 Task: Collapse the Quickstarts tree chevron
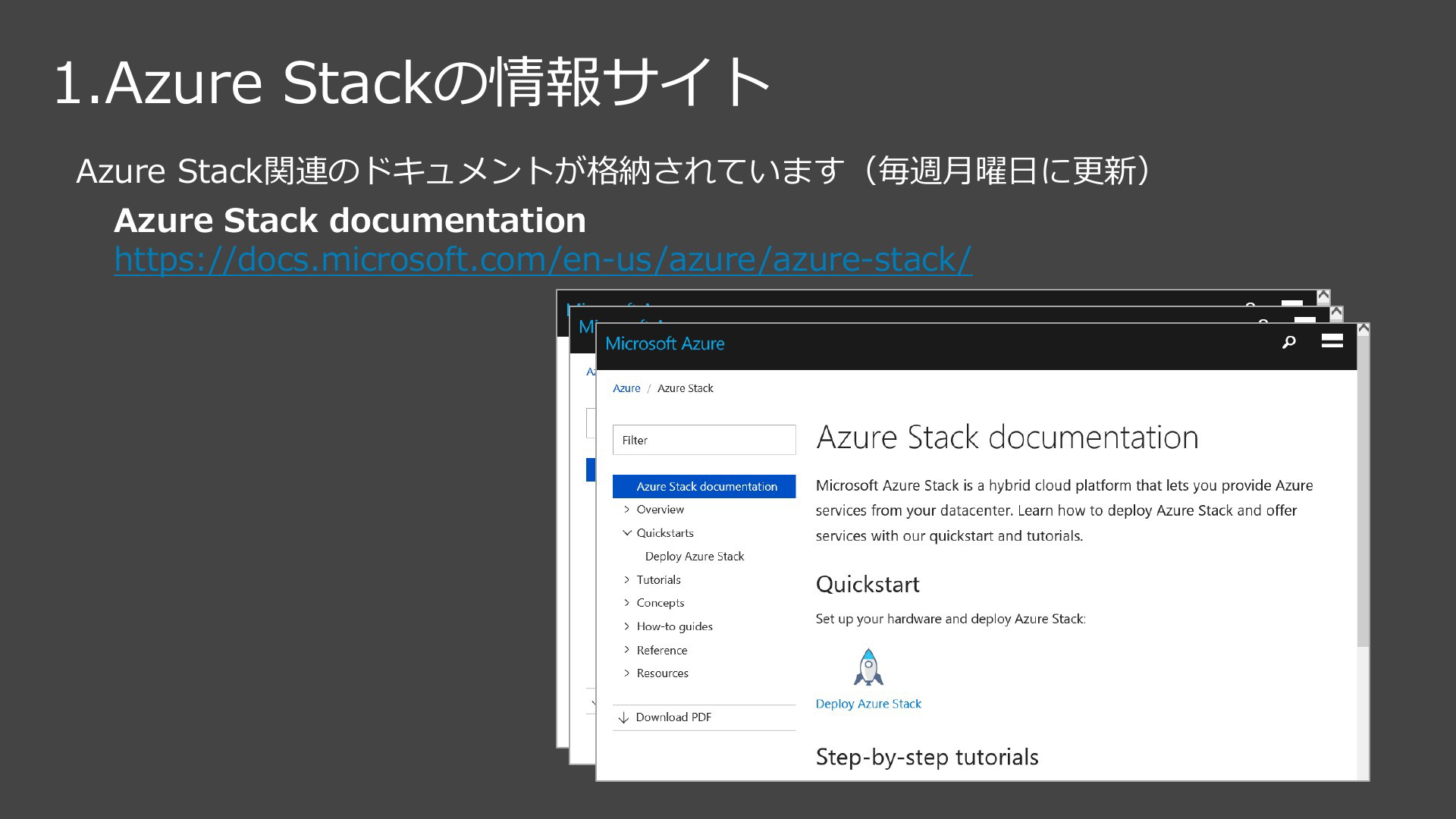[x=627, y=533]
